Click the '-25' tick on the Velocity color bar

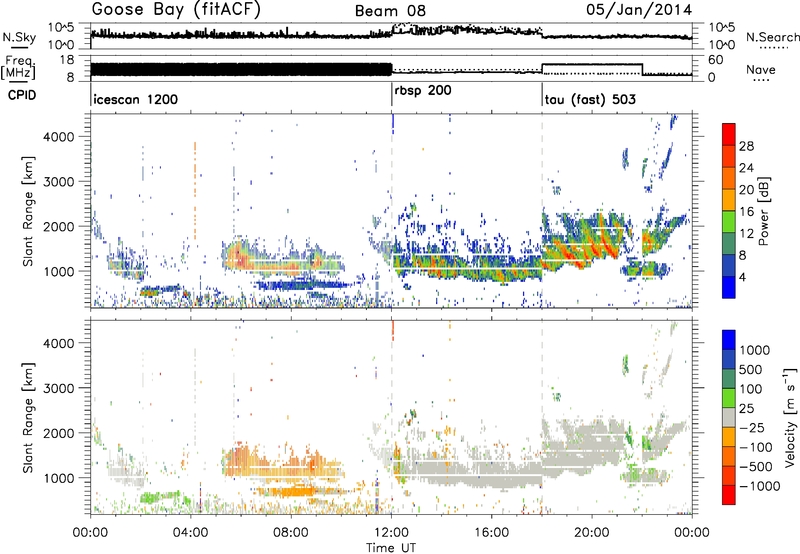pyautogui.click(x=752, y=428)
